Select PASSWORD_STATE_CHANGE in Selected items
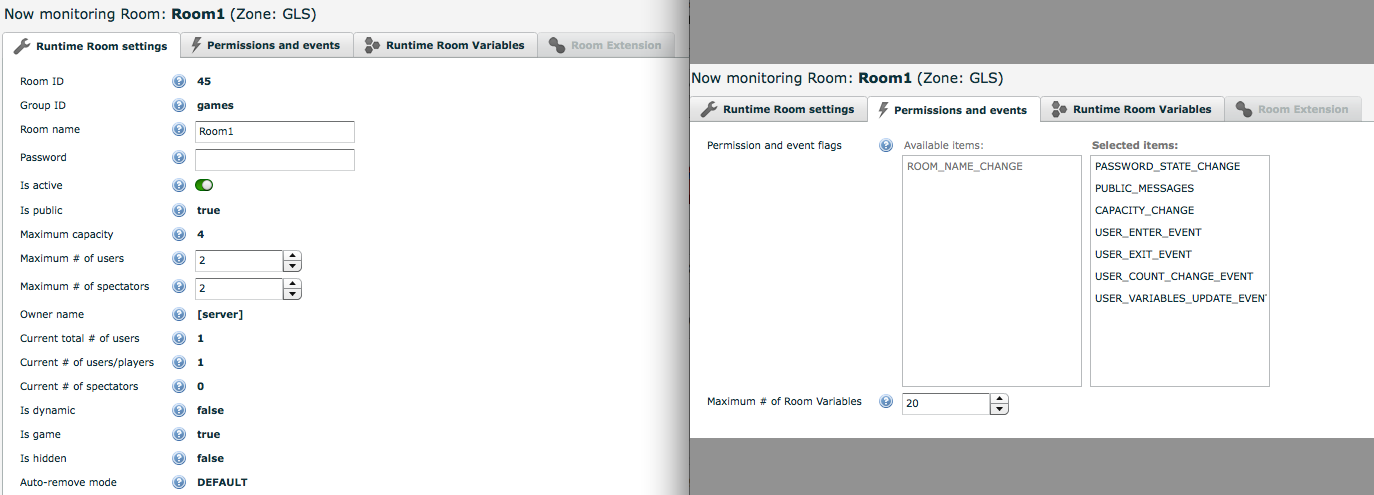The image size is (1374, 495). 1167,167
